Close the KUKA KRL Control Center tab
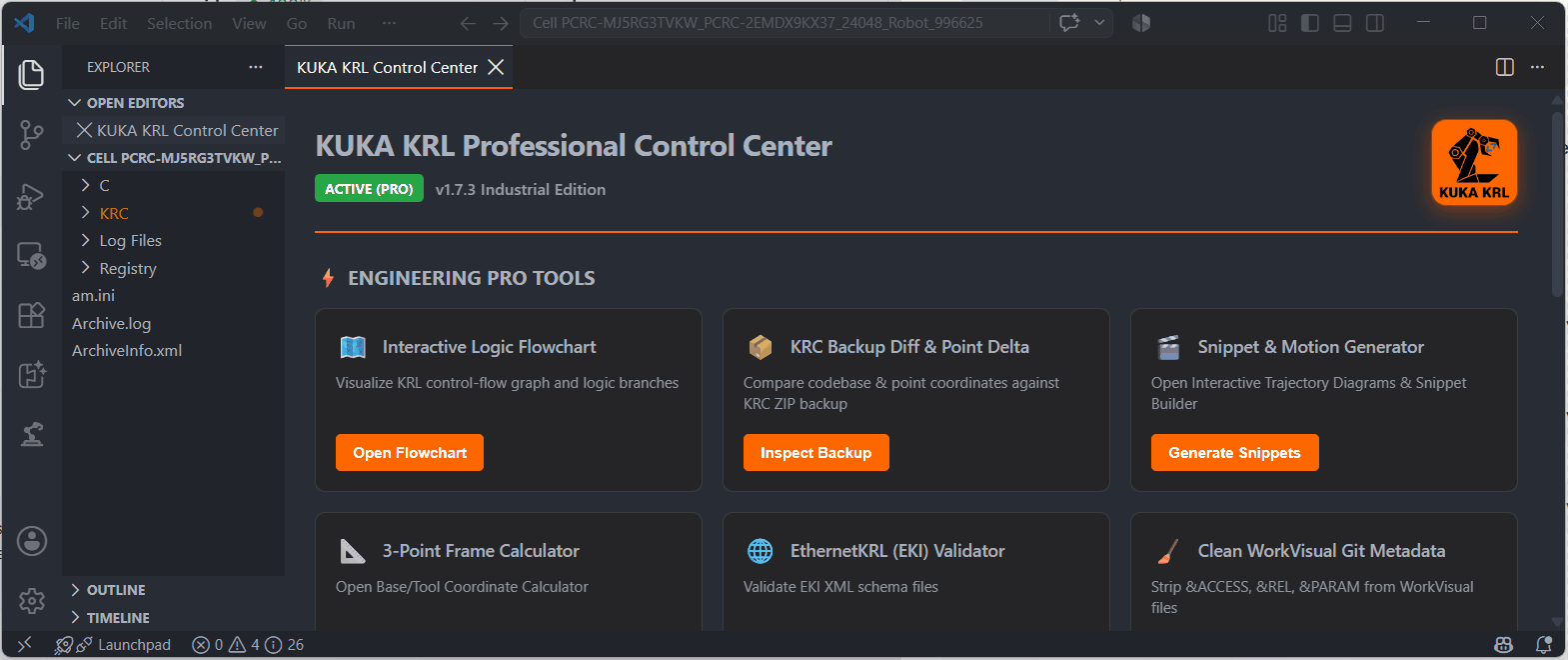 [496, 67]
